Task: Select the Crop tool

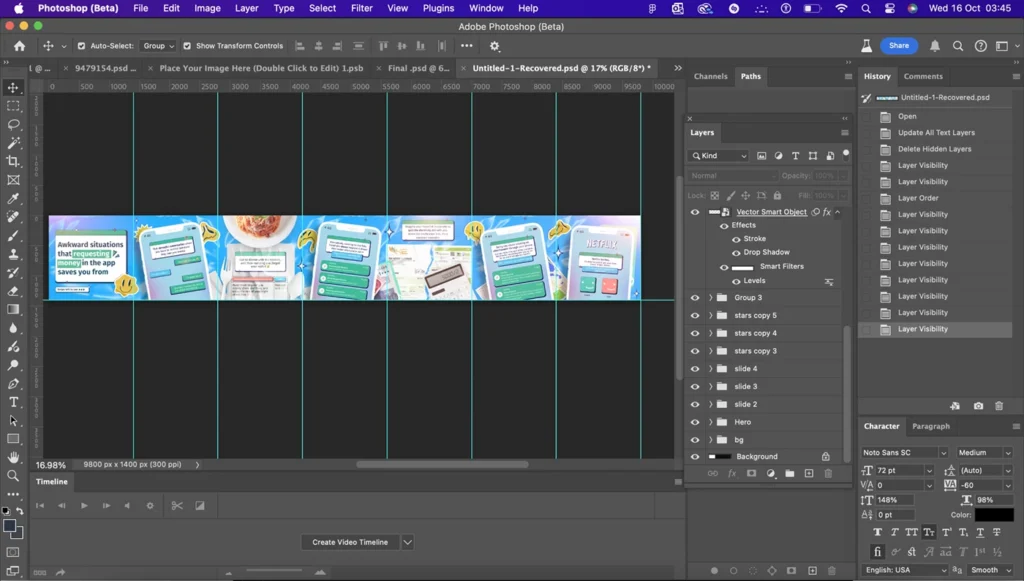Action: [13, 161]
